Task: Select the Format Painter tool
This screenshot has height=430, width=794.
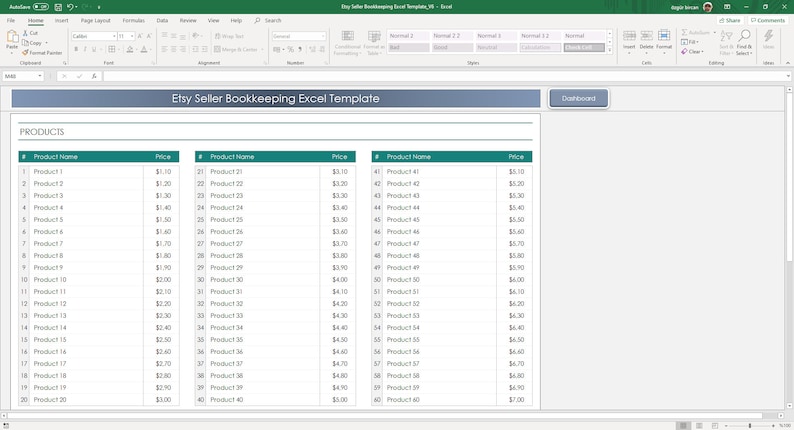Action: pos(42,53)
